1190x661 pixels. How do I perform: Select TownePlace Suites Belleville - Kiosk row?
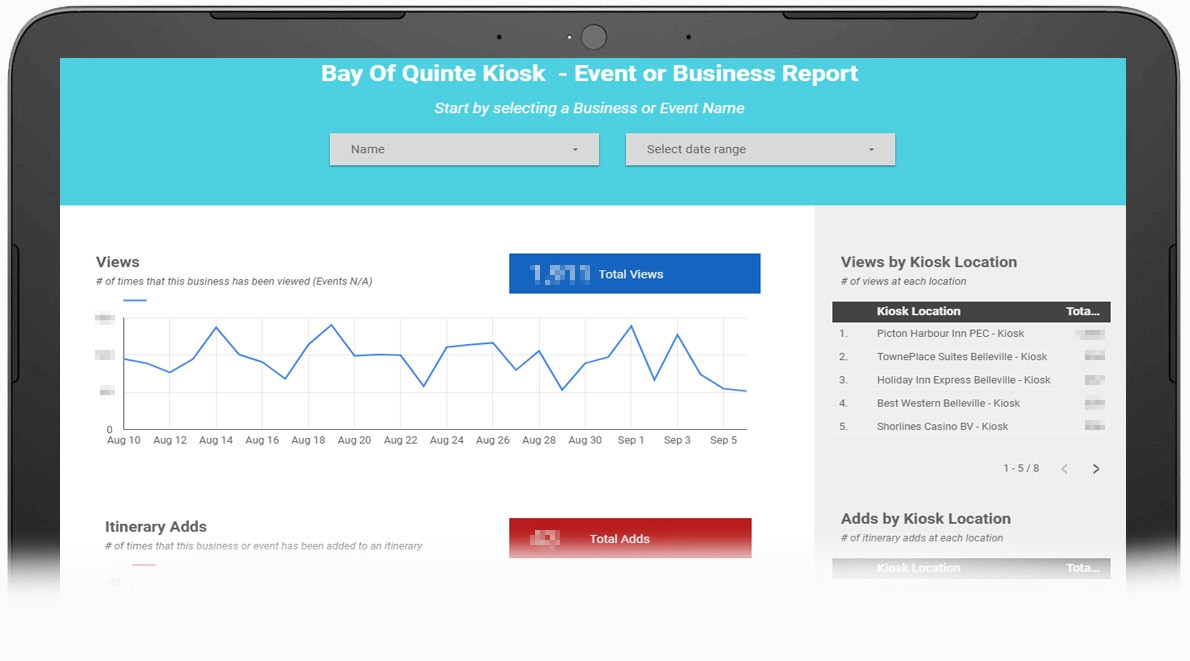971,357
